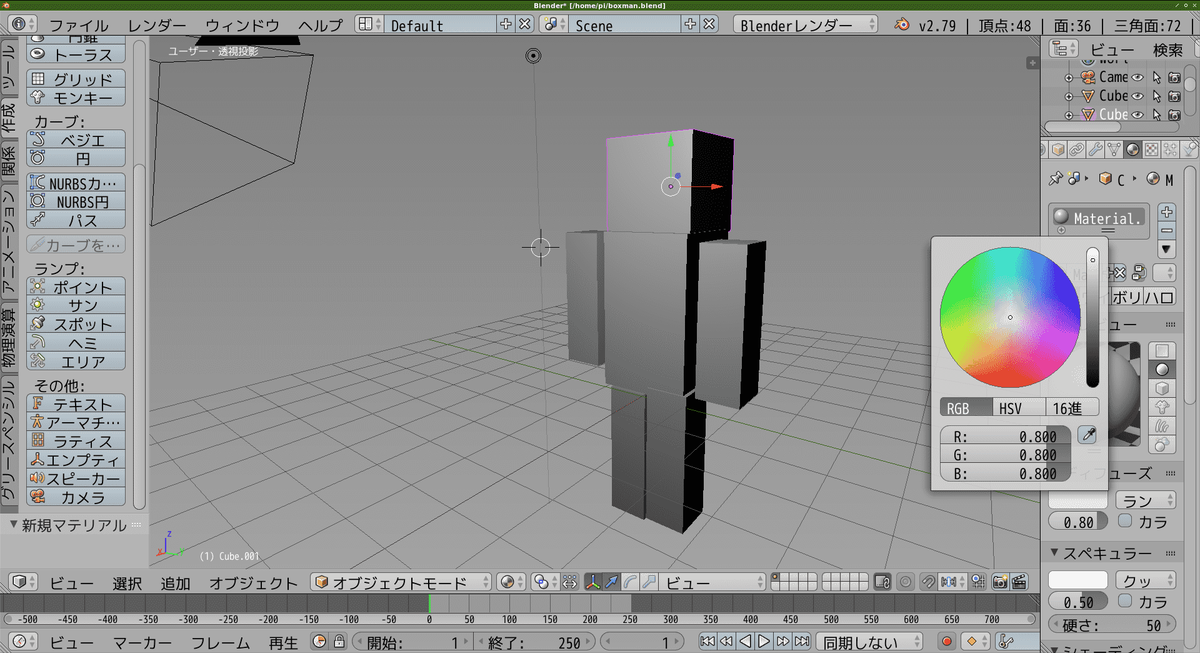Image resolution: width=1200 pixels, height=653 pixels.
Task: Click the NURBS circle button (NURBS円)
Action: (x=76, y=201)
